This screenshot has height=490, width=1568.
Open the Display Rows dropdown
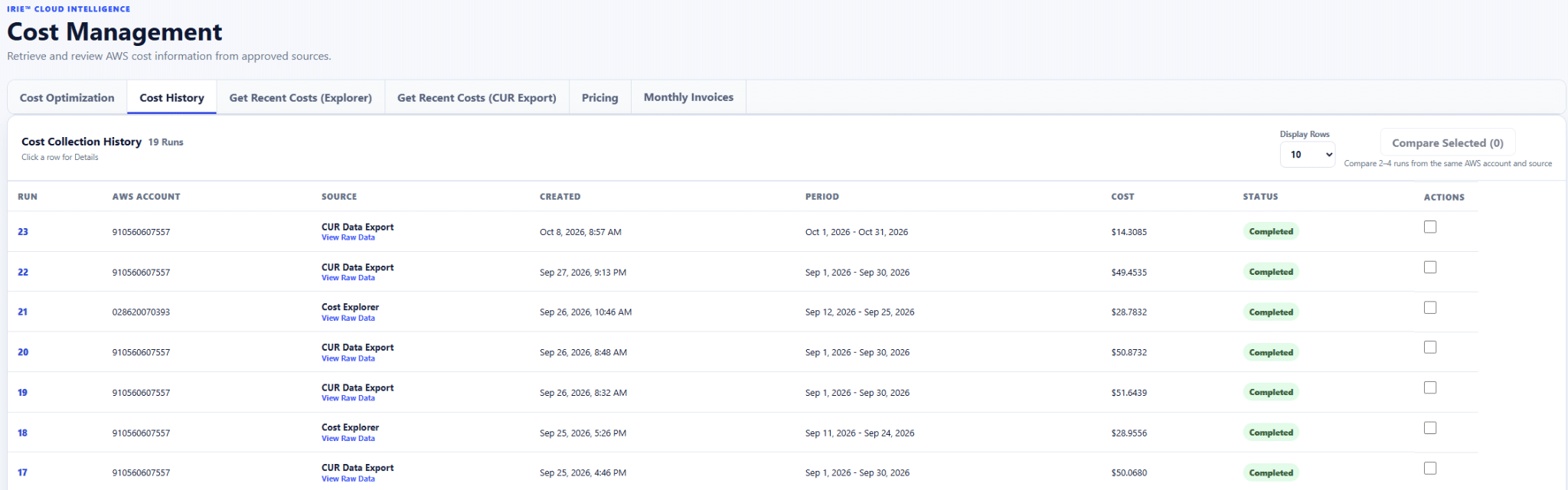[1308, 155]
